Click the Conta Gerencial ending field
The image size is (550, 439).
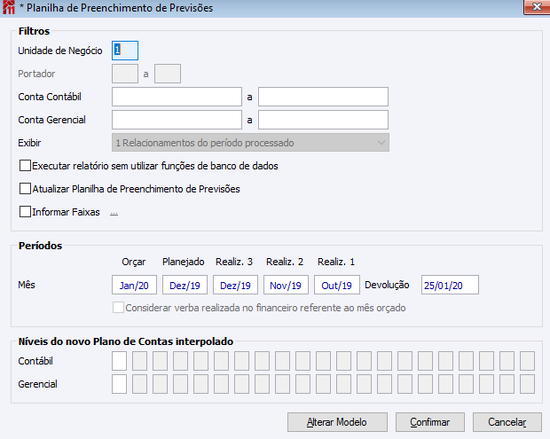pyautogui.click(x=323, y=120)
